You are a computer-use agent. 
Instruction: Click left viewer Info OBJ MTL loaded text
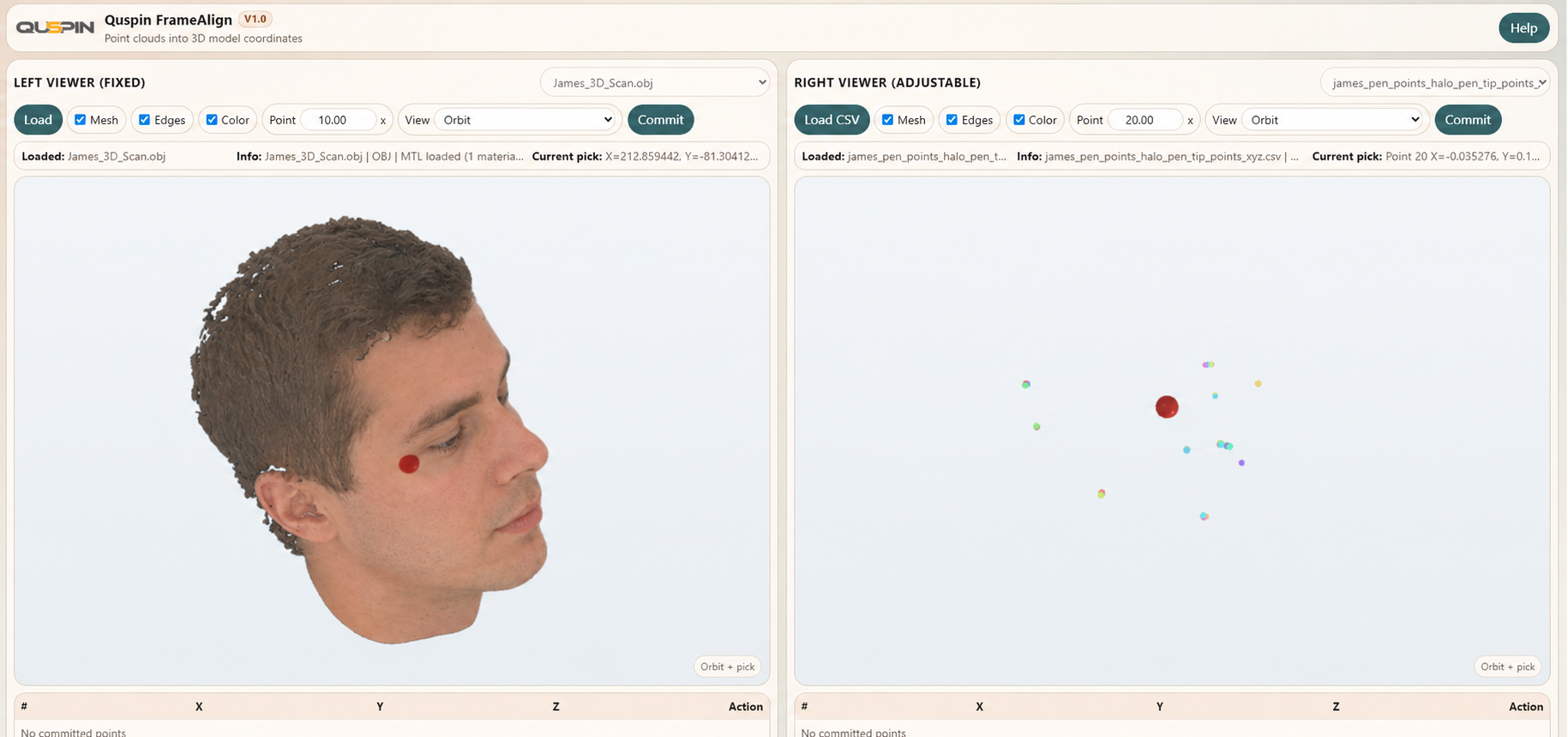[x=380, y=157]
